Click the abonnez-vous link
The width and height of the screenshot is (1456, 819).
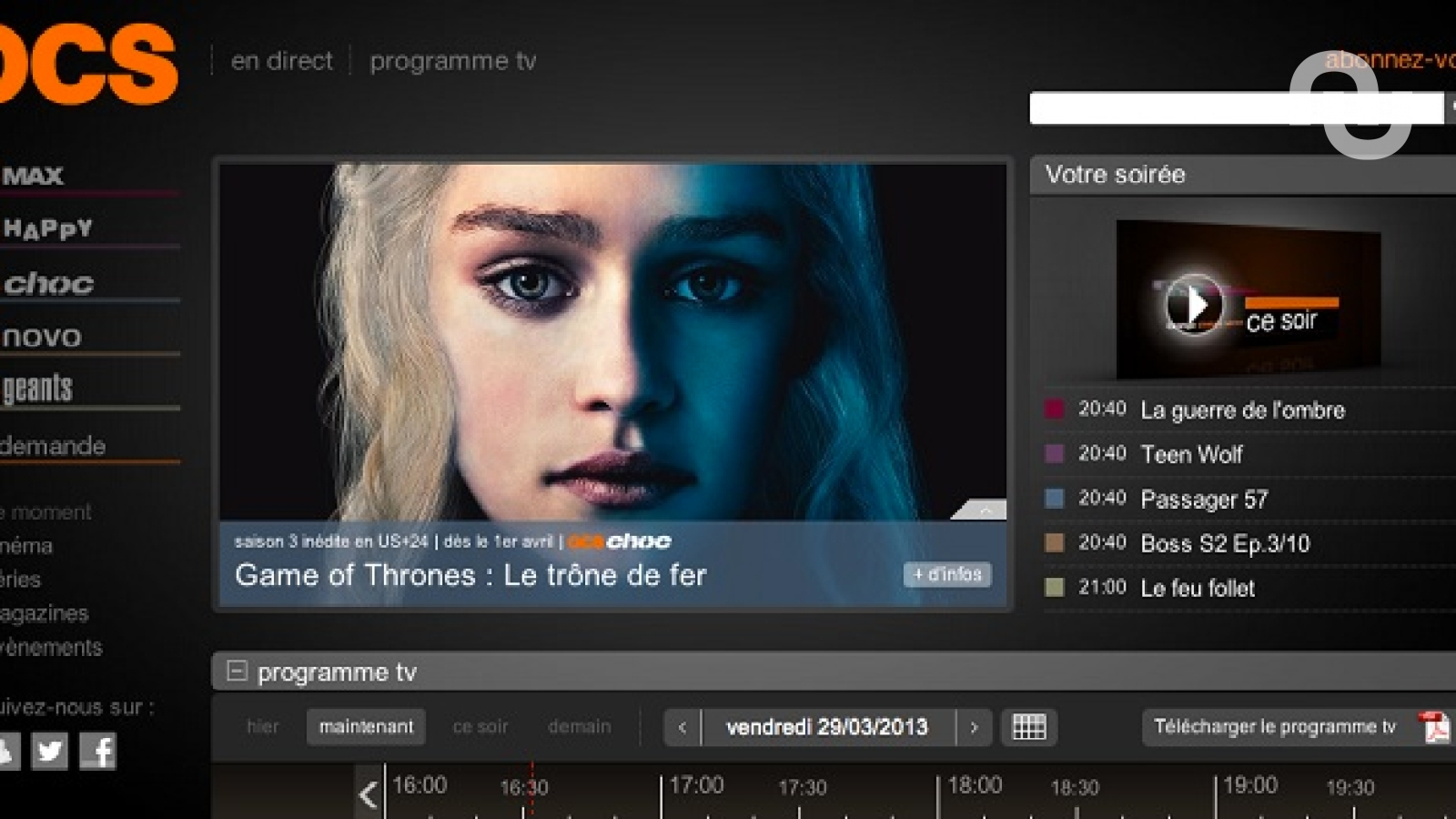click(x=1390, y=60)
